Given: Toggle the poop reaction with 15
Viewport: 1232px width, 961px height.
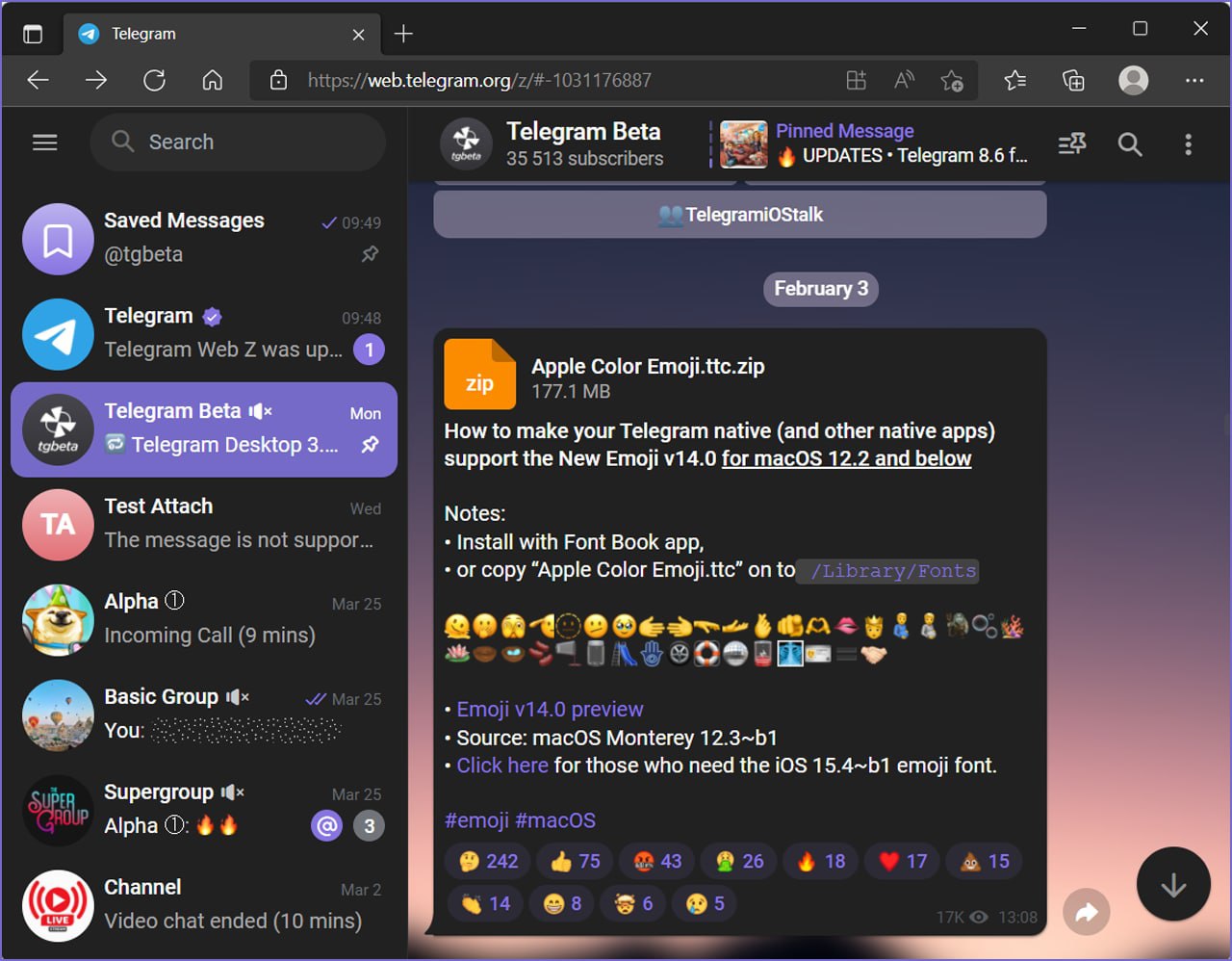Looking at the screenshot, I should click(x=985, y=861).
